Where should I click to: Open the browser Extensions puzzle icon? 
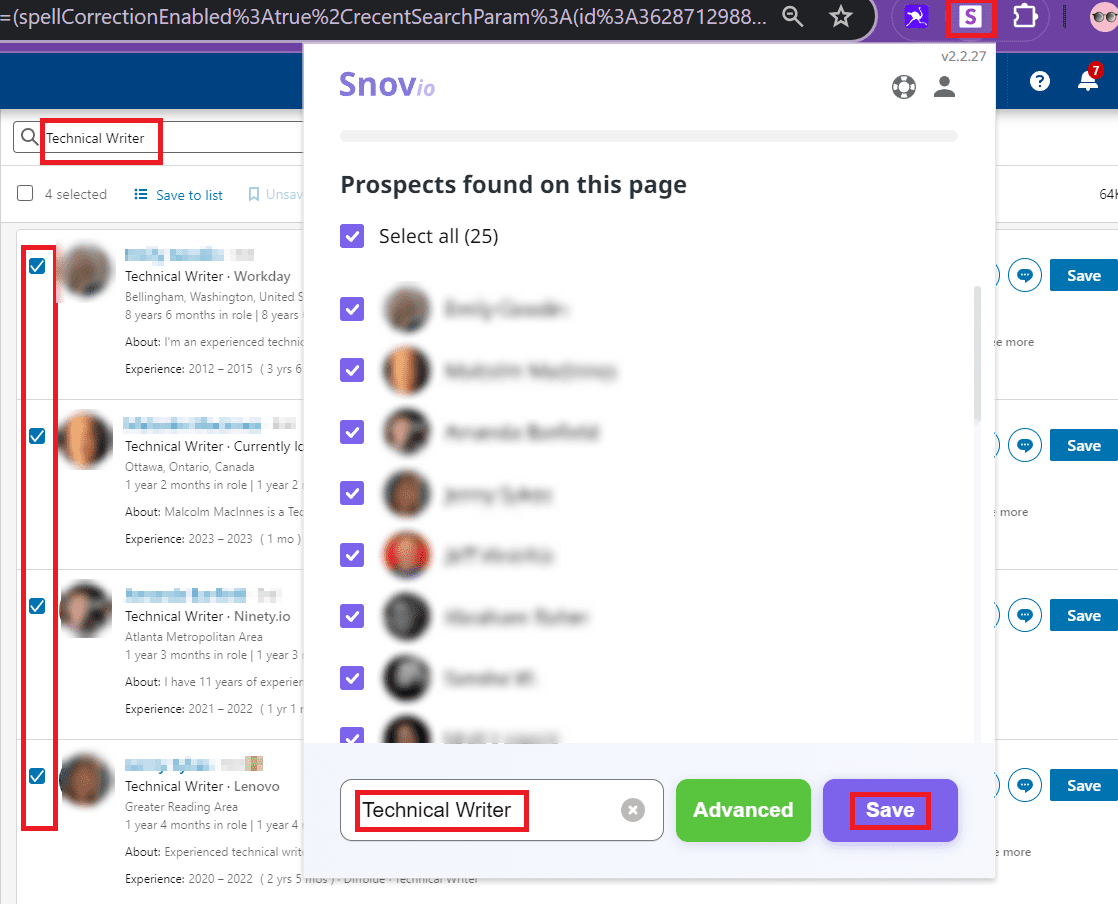pos(1023,18)
